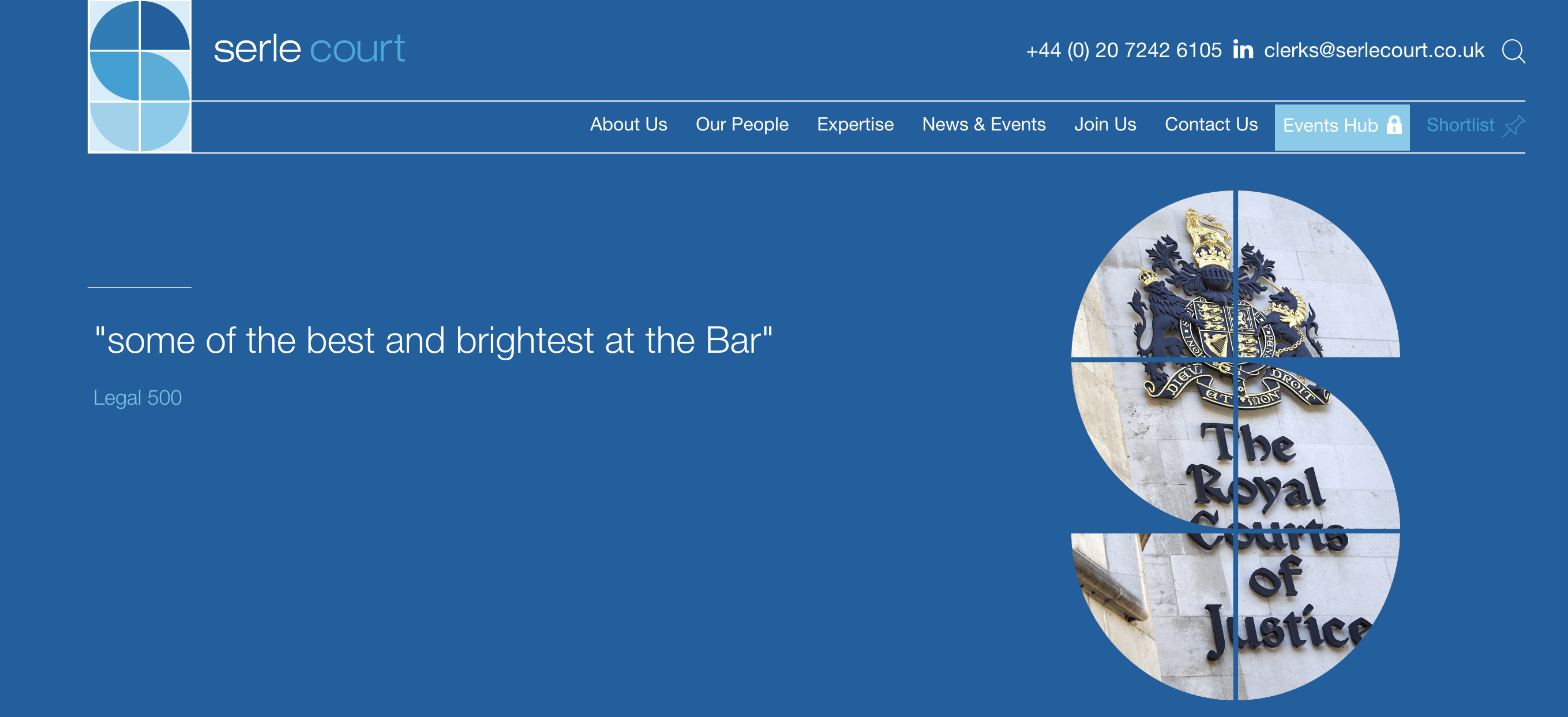Call the +44 (0) 20 7242 6105 number
This screenshot has width=1568, height=717.
(1124, 50)
